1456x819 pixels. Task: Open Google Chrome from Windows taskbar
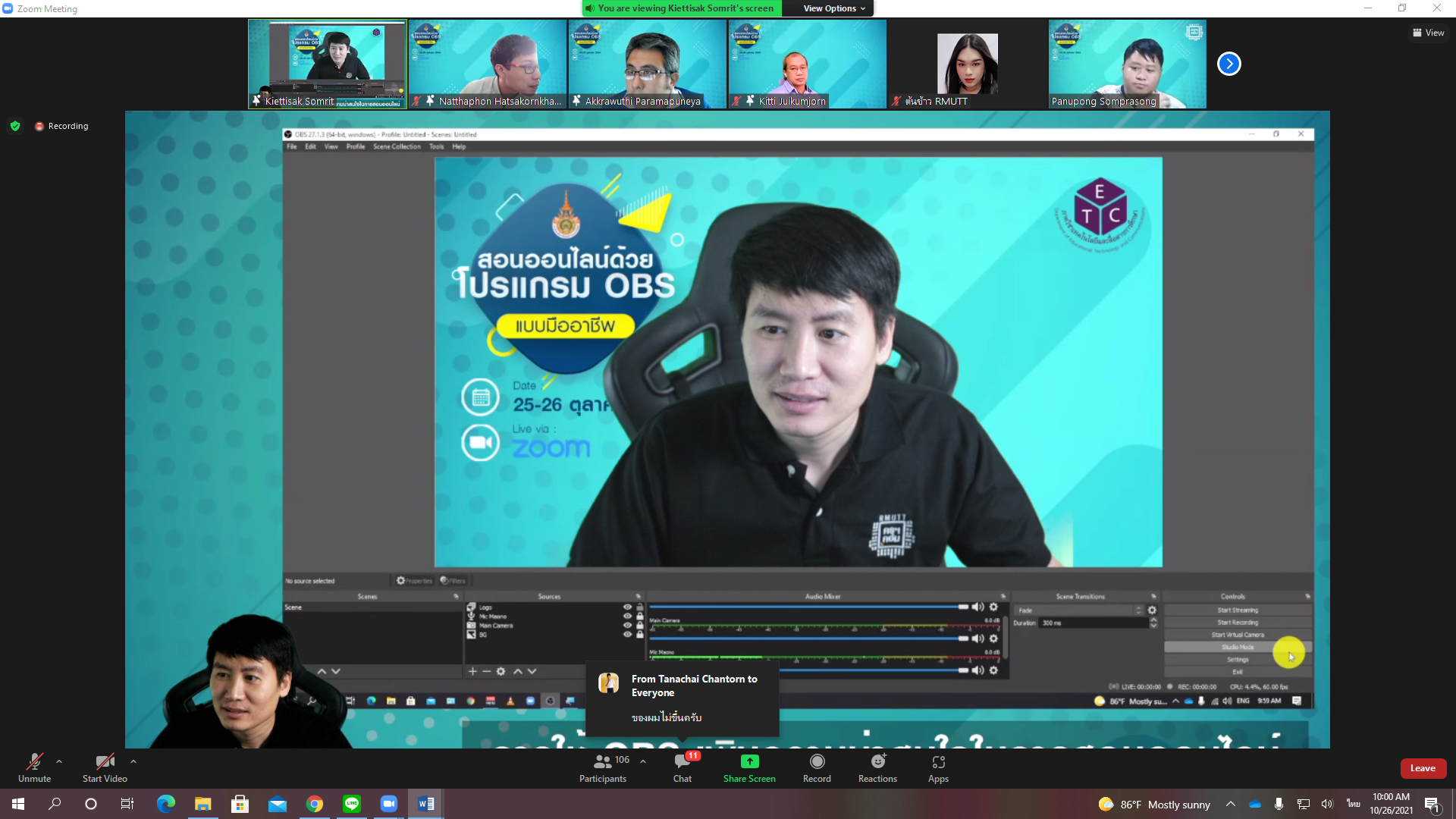(314, 804)
